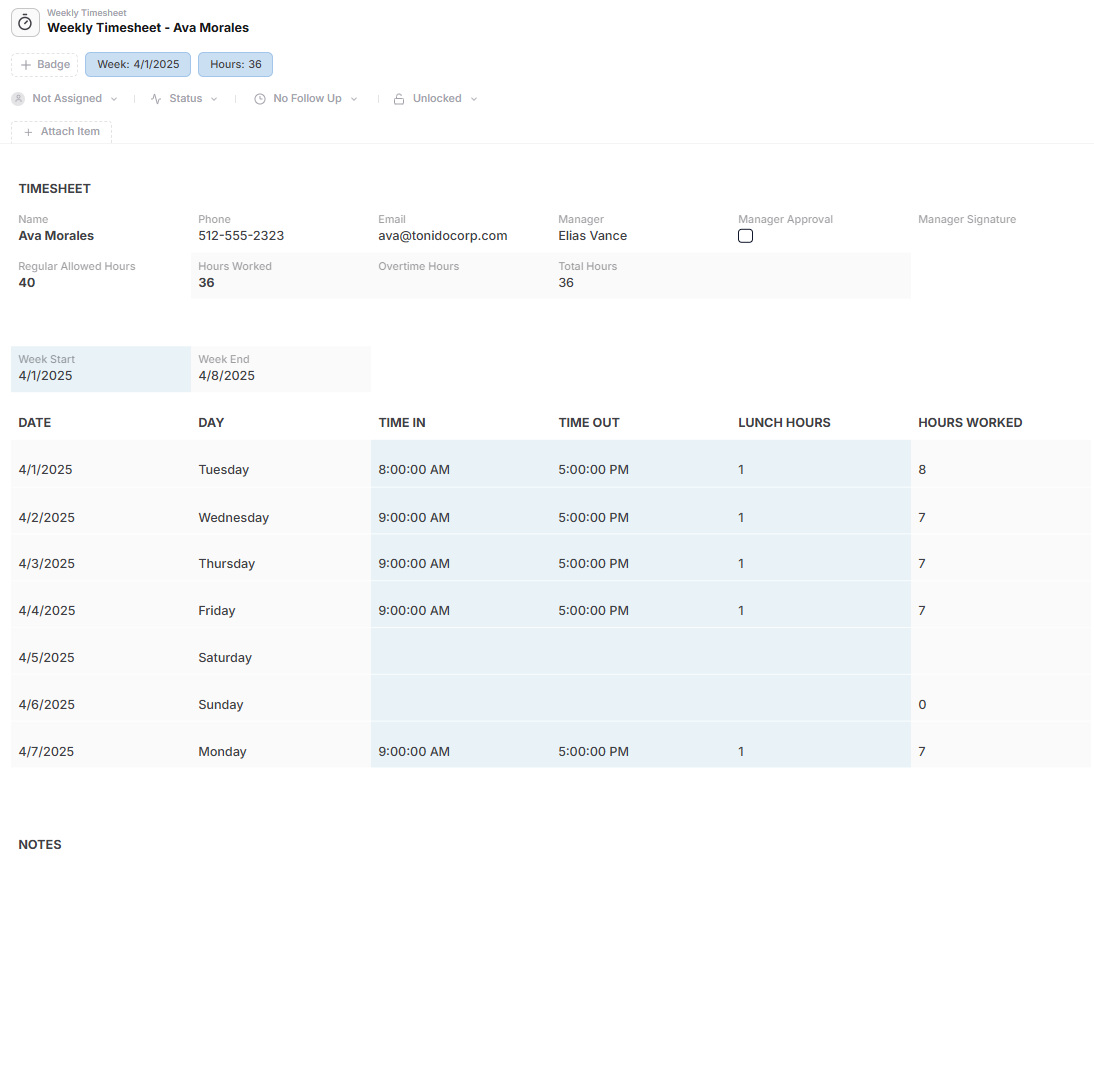
Task: Click the Status pulse icon
Action: (x=156, y=99)
